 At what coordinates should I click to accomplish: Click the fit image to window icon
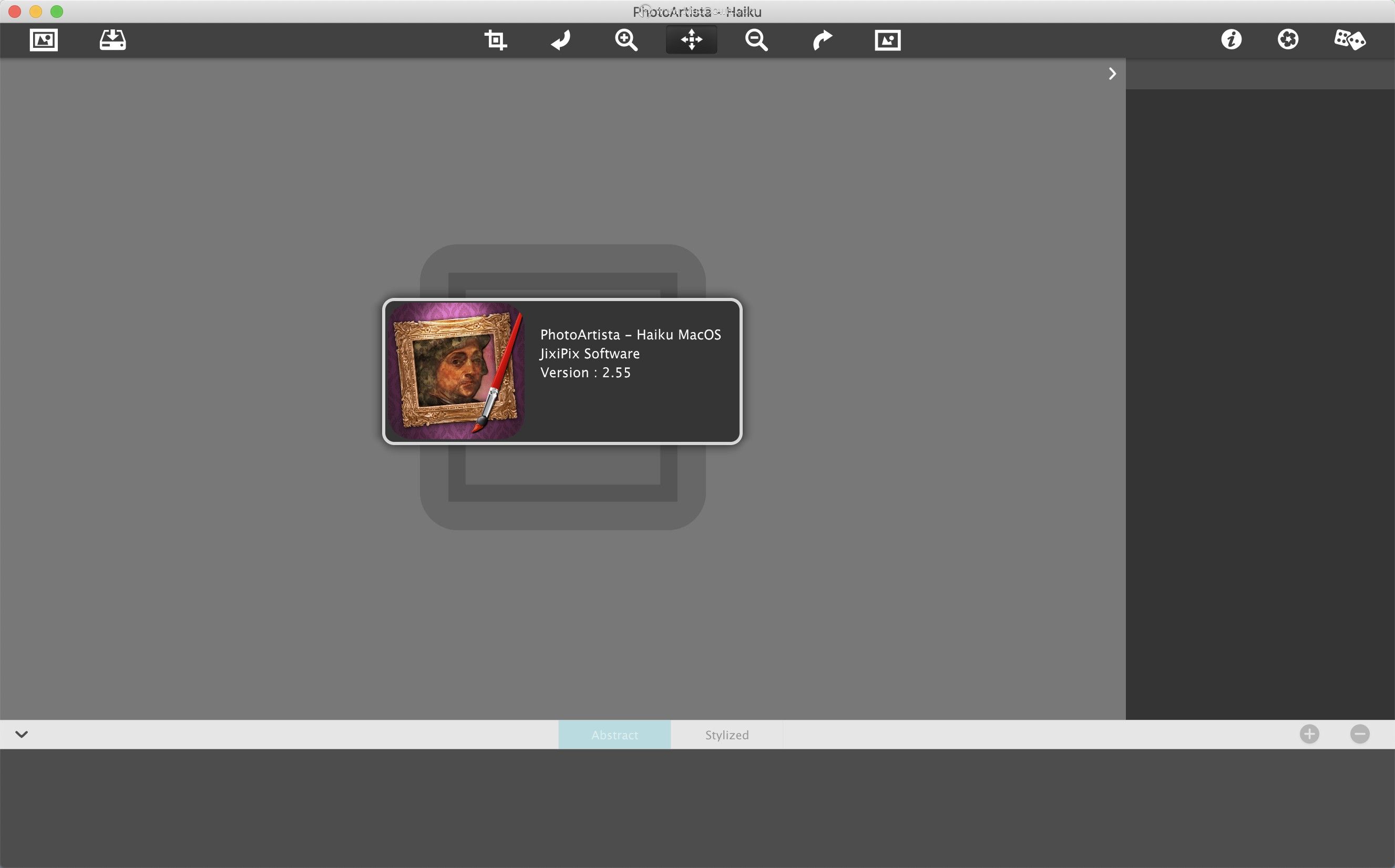click(x=888, y=40)
